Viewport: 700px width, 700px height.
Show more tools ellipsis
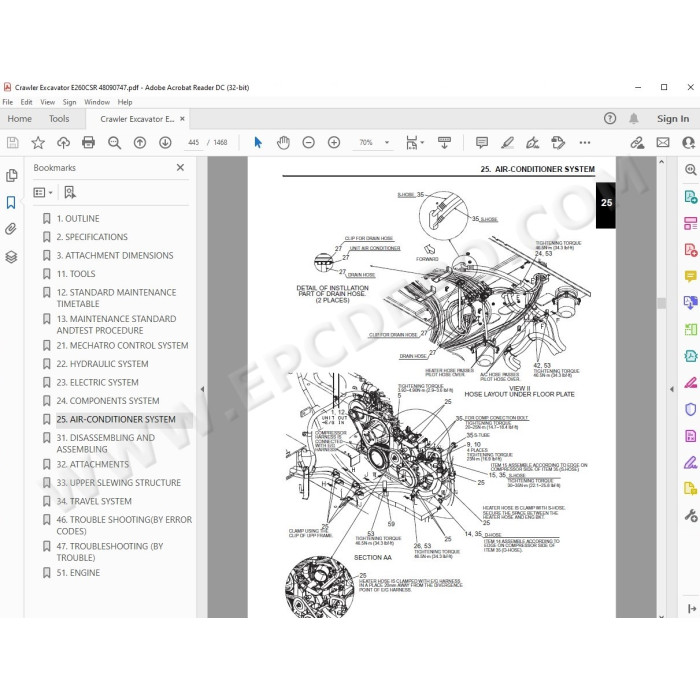[x=585, y=142]
